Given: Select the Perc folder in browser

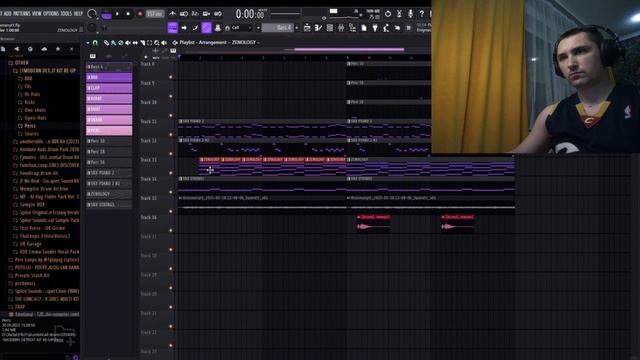Looking at the screenshot, I should pos(27,126).
